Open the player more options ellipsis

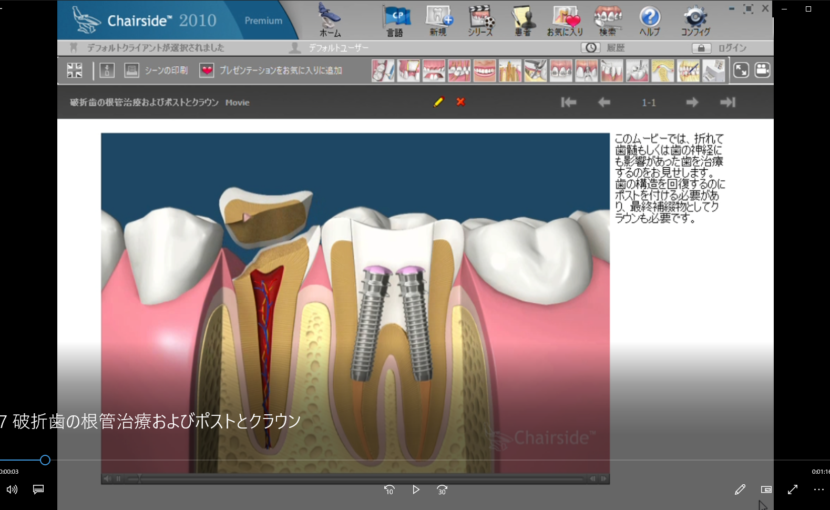[x=818, y=490]
